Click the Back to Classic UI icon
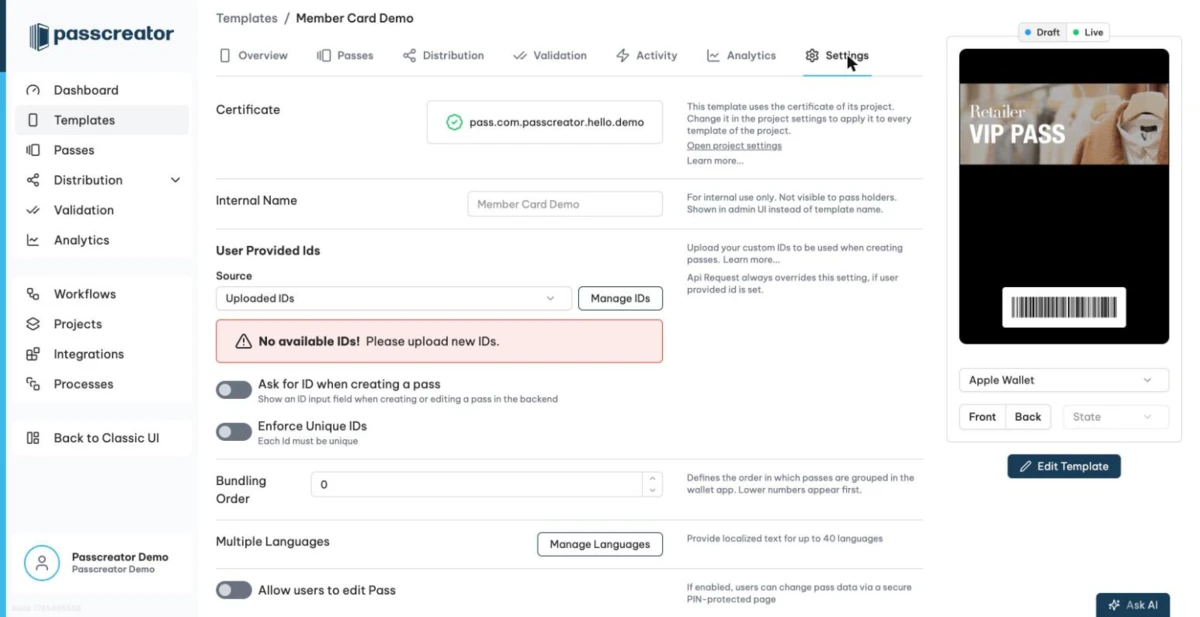Screen dimensions: 1200x617 click(x=33, y=438)
